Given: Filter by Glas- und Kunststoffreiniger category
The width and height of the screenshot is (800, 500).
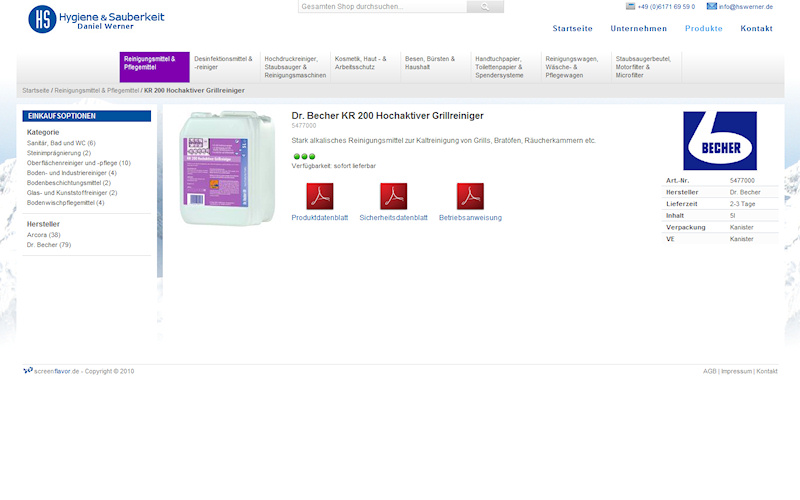Looking at the screenshot, I should tap(72, 193).
